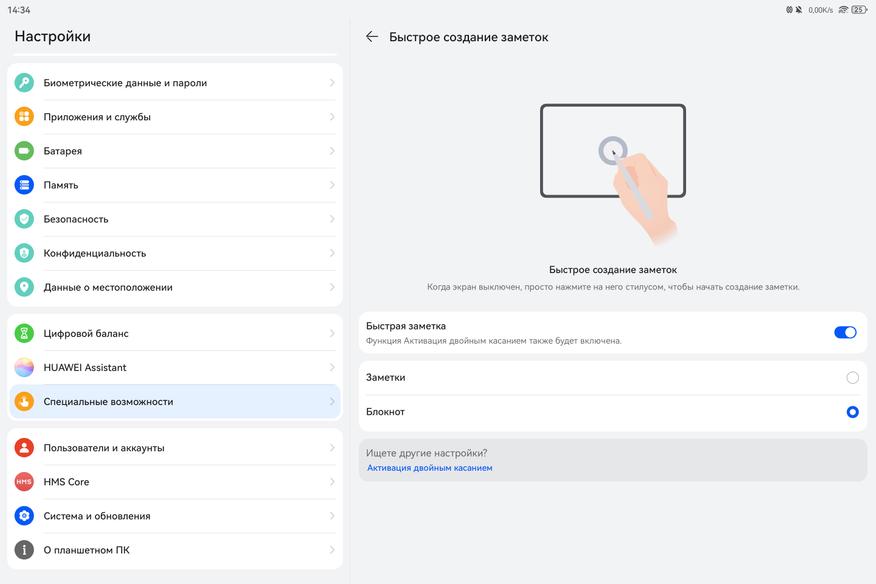Click the Безопасность shield icon
Screen dimensions: 876x584
coord(24,219)
